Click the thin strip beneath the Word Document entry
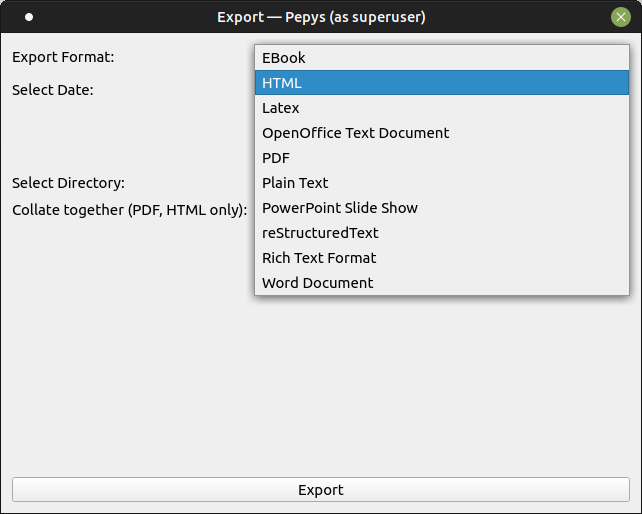Image resolution: width=642 pixels, height=514 pixels. (442, 294)
